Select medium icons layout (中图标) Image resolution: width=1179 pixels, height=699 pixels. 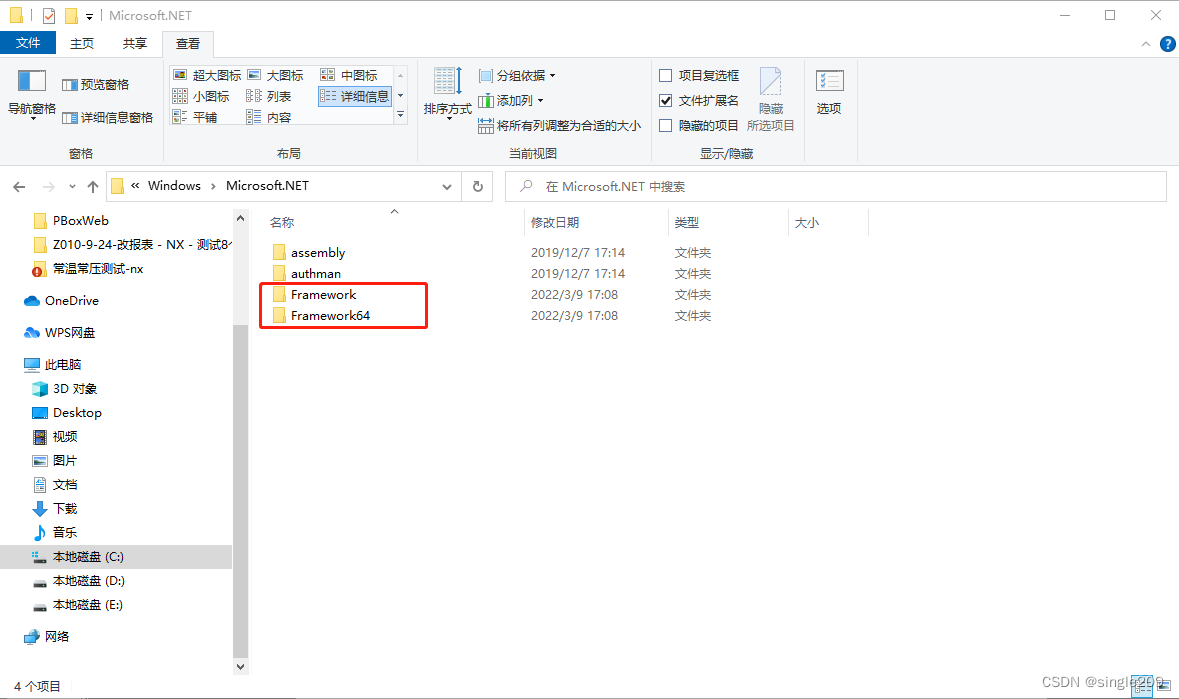click(349, 75)
